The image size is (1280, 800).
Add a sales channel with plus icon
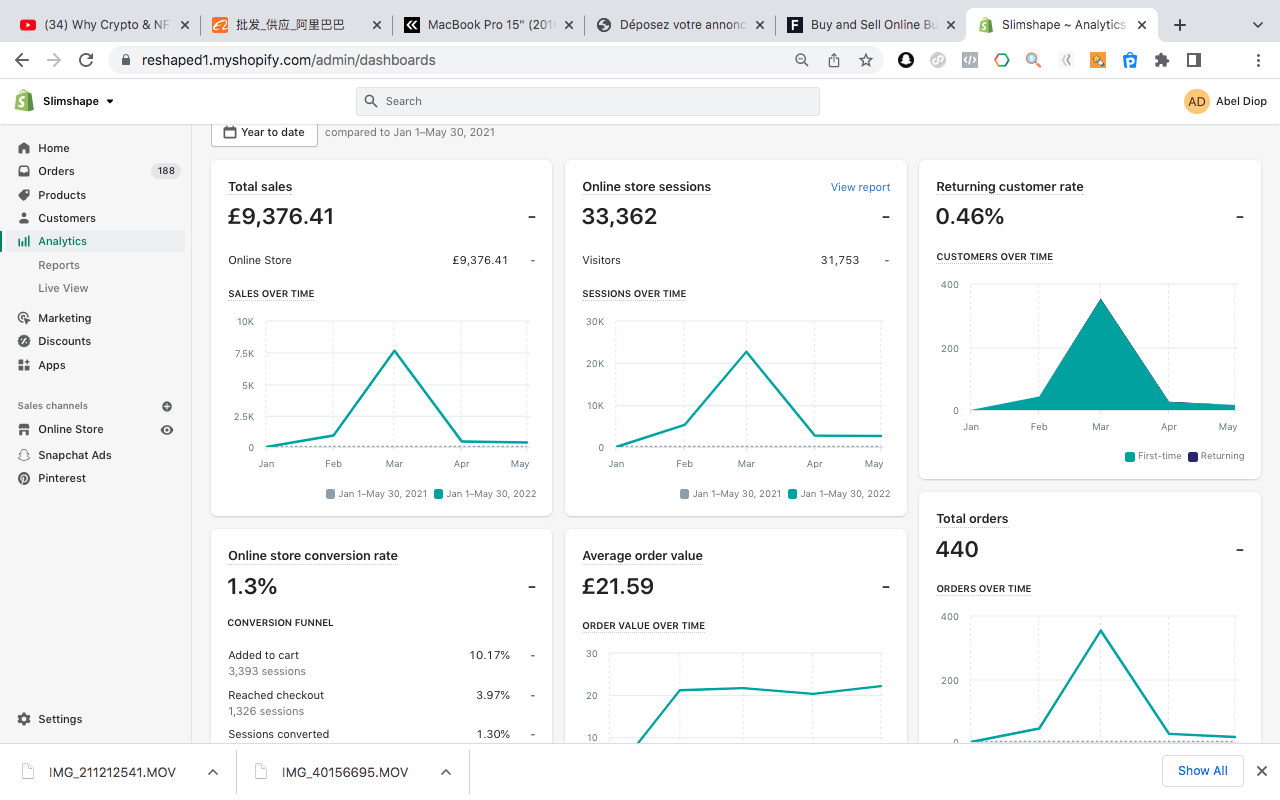click(167, 406)
